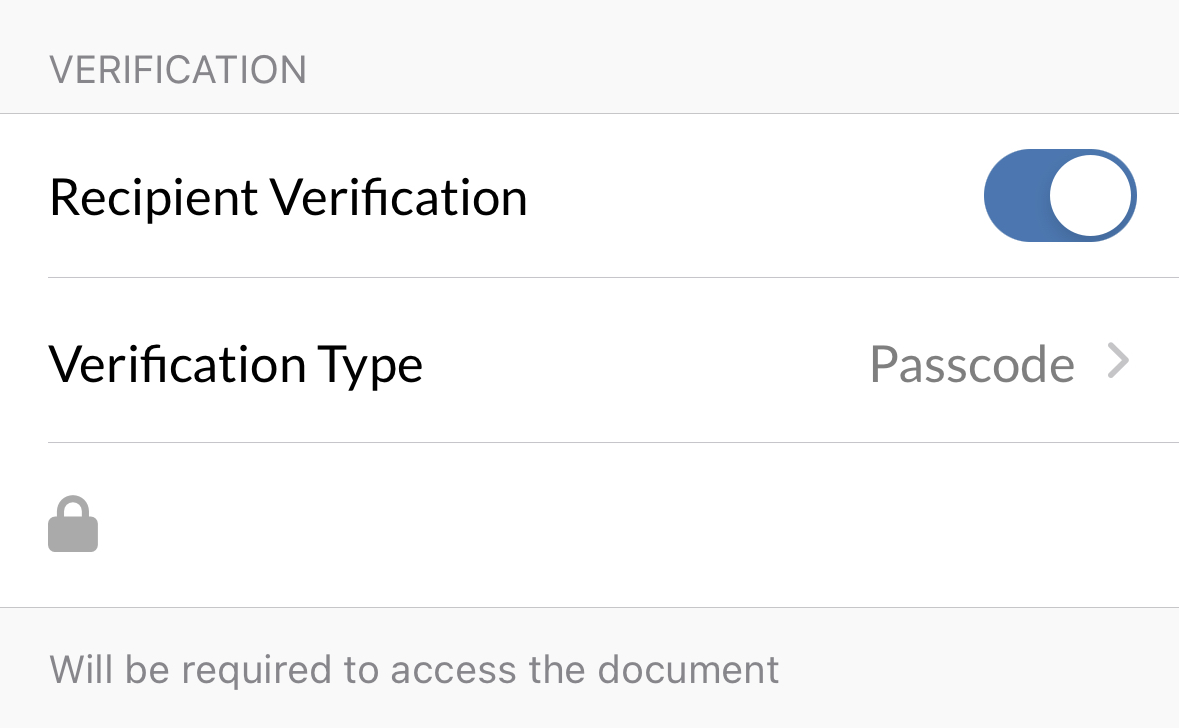
Task: Click the grey Passcode value text
Action: 971,364
